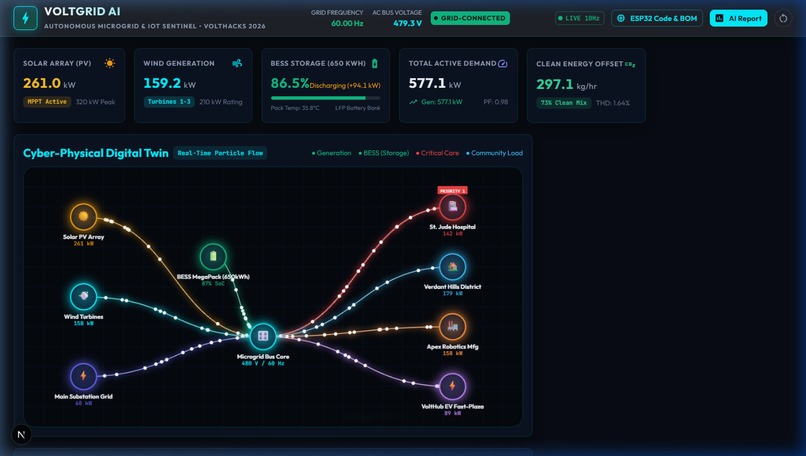806x456 pixels.
Task: Click the Turbines 1-3 badge
Action: coord(169,102)
